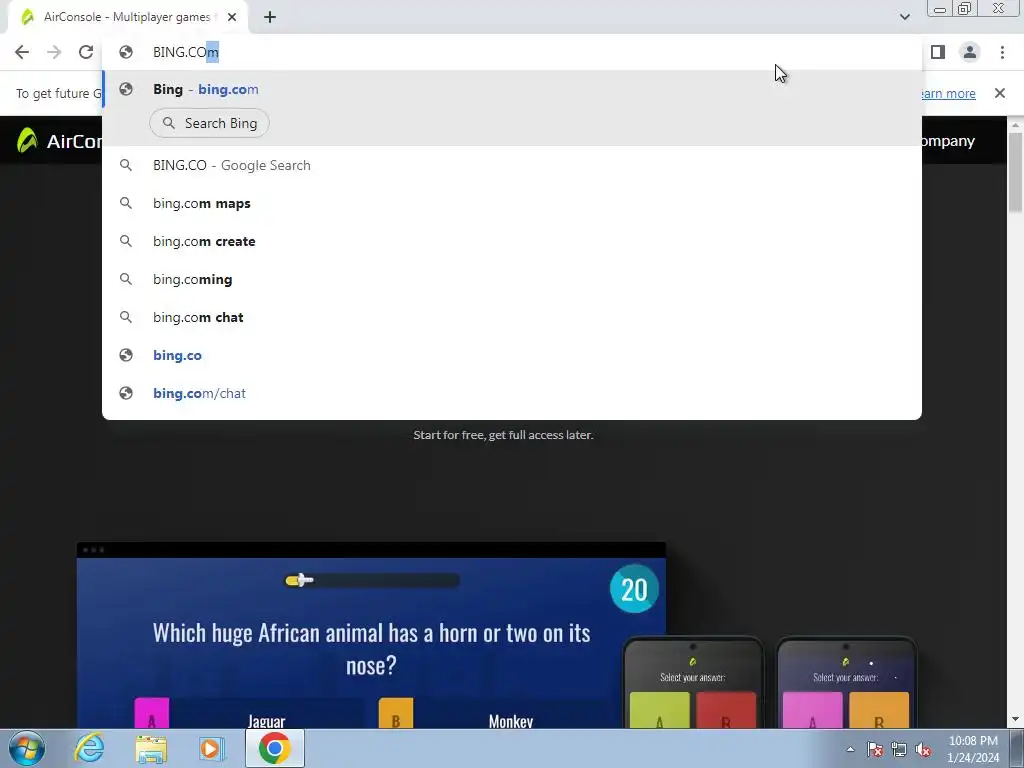Choose the BING.CO Google Search suggestion
The width and height of the screenshot is (1024, 768).
pos(512,165)
